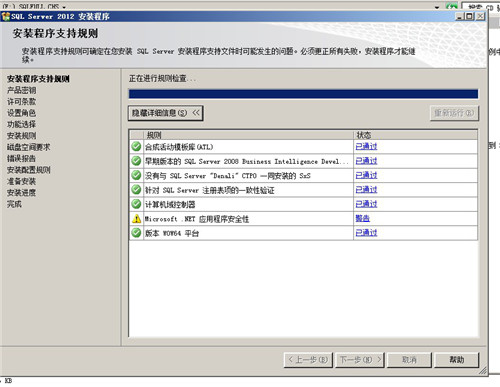This screenshot has width=500, height=387.
Task: Click 下一步 button
Action: coord(360,360)
